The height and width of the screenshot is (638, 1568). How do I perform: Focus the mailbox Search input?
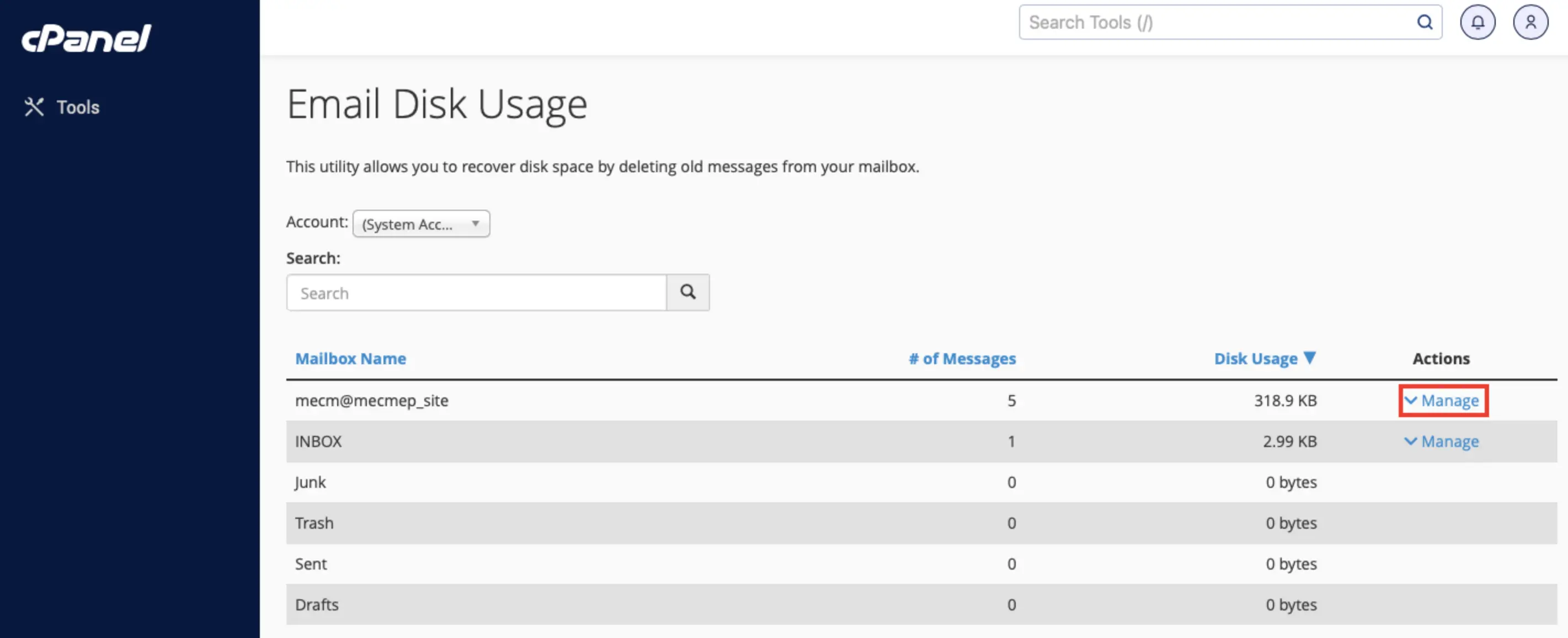click(477, 293)
